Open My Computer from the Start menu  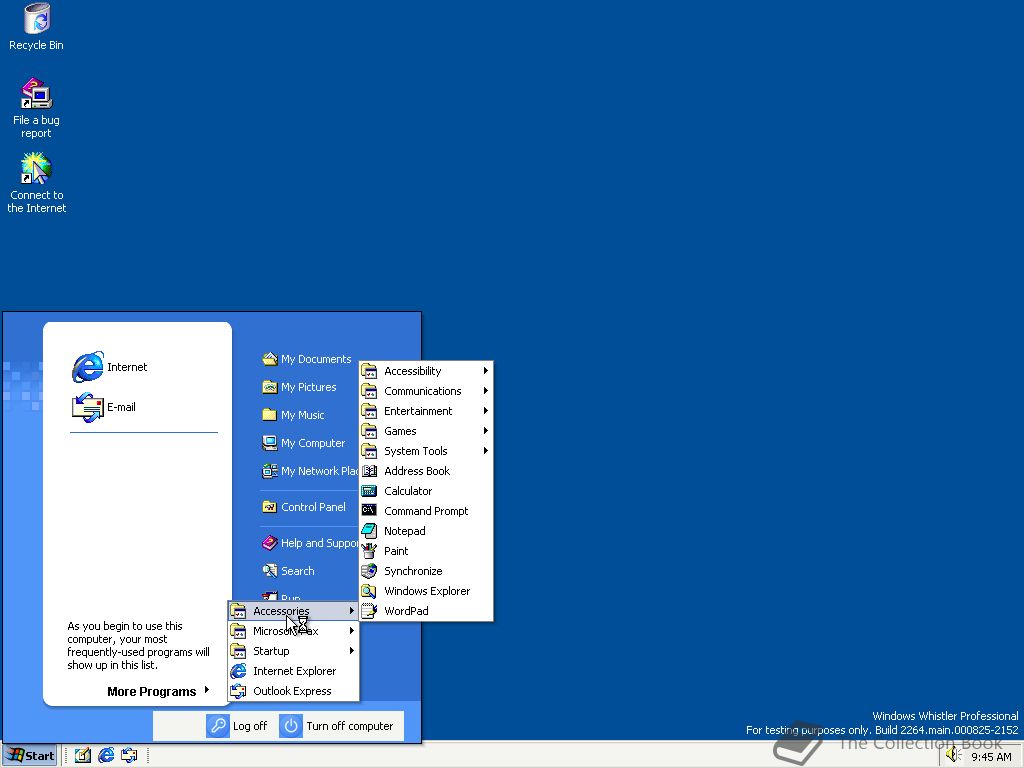303,443
